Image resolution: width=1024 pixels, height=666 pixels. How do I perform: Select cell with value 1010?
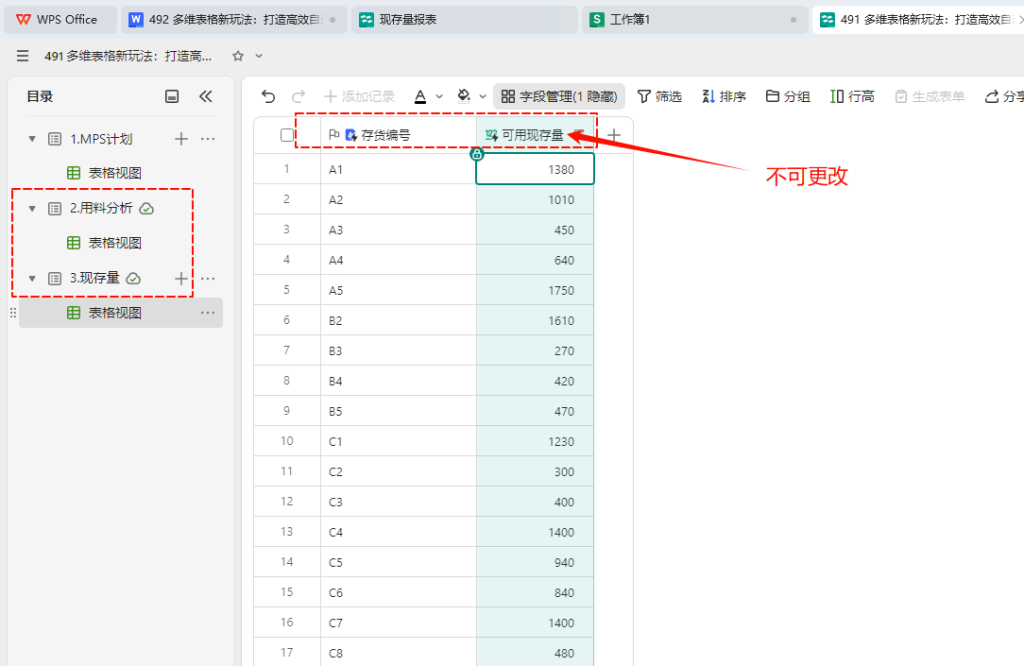tap(535, 200)
